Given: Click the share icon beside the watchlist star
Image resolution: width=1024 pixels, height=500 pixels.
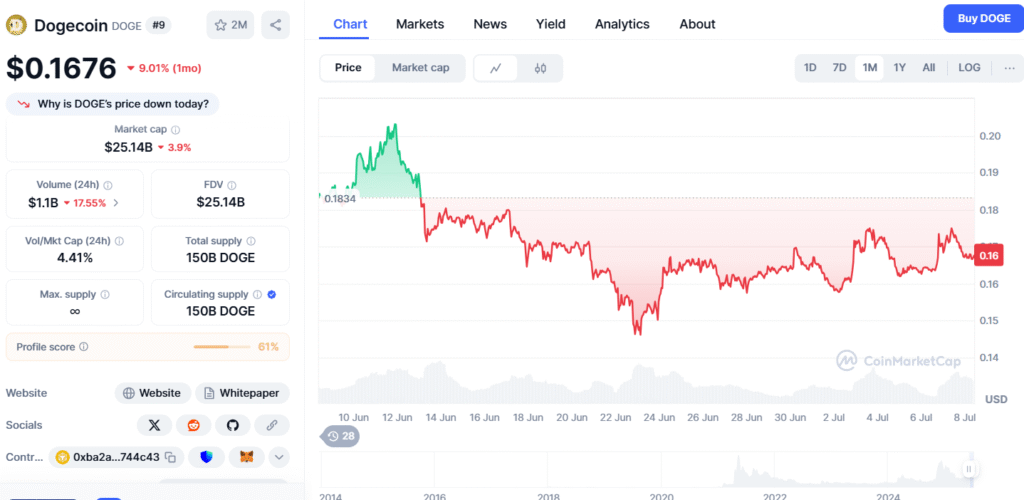Looking at the screenshot, I should click(x=275, y=25).
